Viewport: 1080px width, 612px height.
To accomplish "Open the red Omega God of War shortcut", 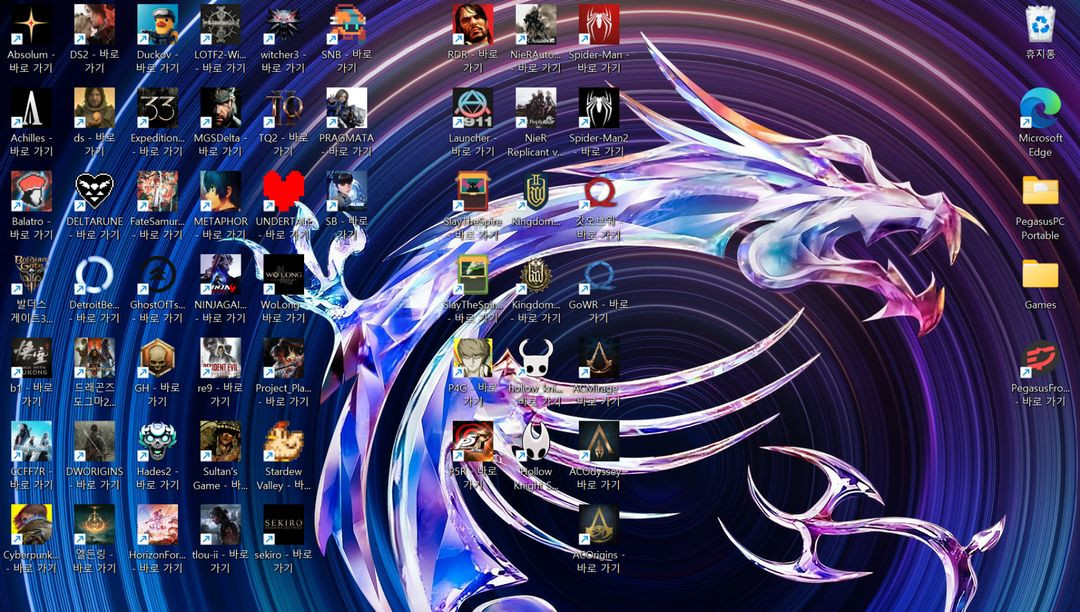I will click(599, 191).
